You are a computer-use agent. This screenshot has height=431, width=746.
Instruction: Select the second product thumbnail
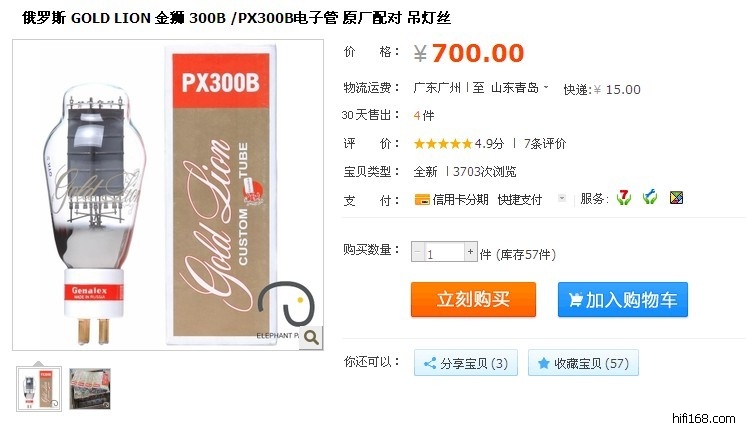(x=90, y=389)
